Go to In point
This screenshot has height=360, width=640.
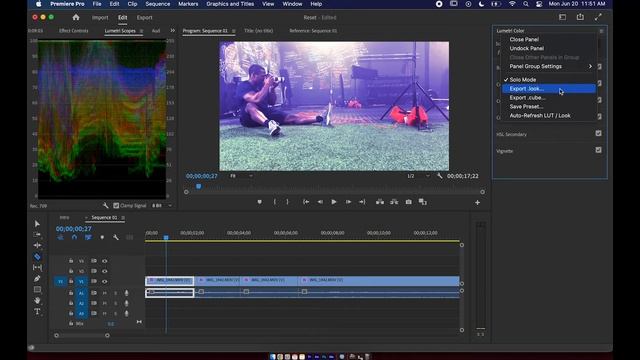point(306,202)
